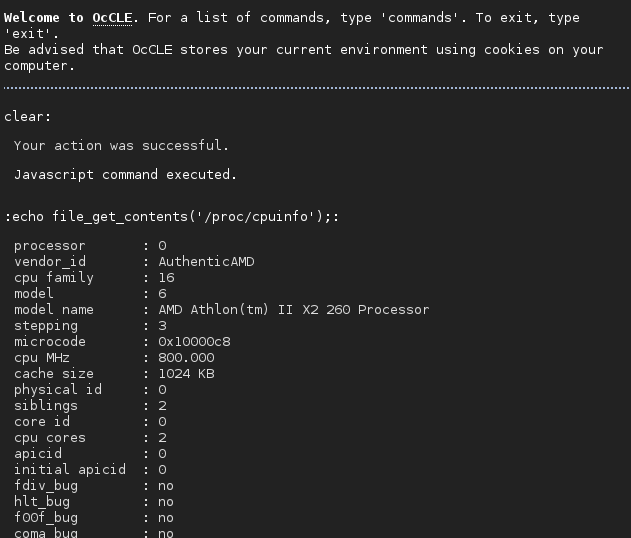The width and height of the screenshot is (631, 538).
Task: Click the 'clear:' command line
Action: tap(28, 117)
